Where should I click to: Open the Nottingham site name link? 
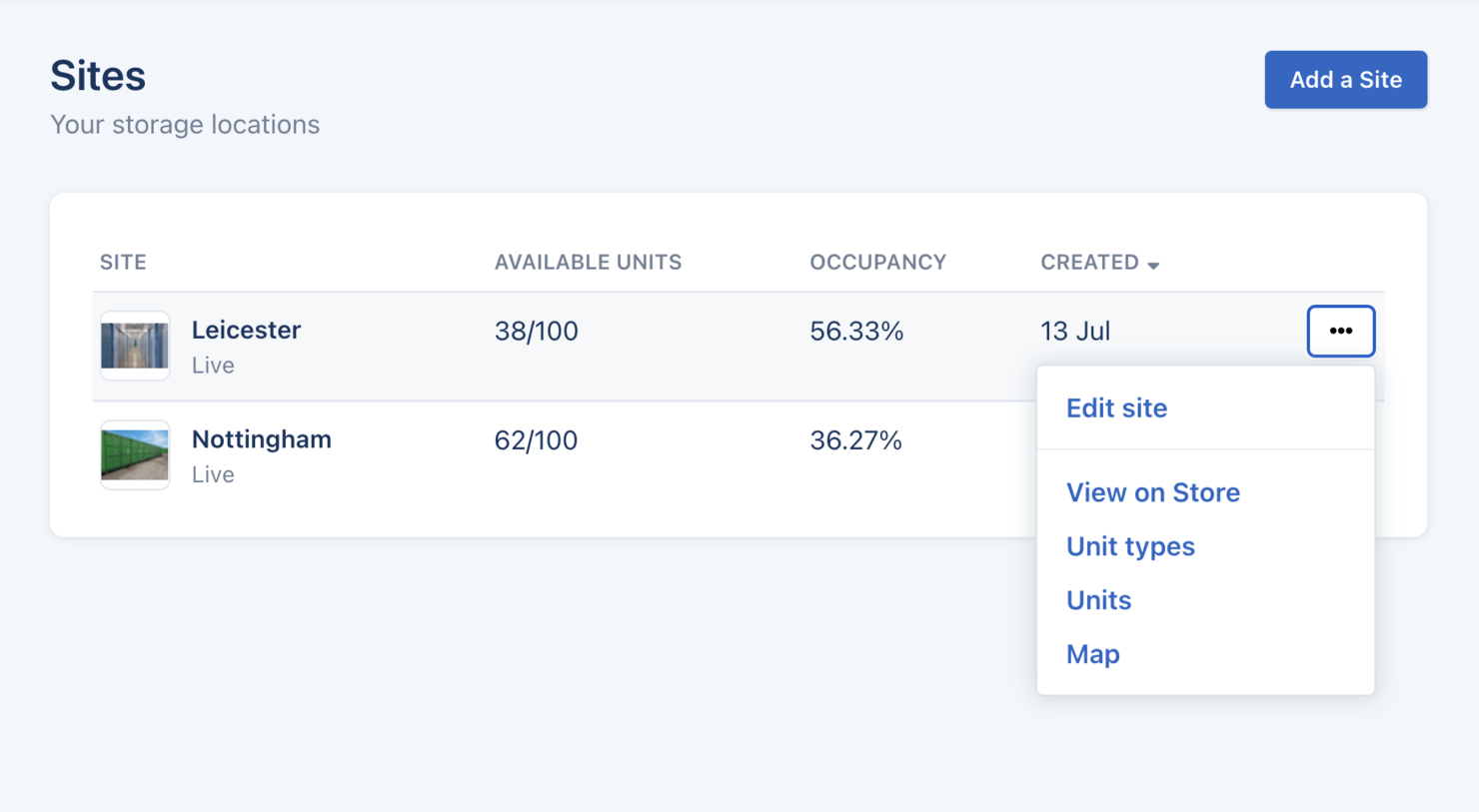pyautogui.click(x=261, y=439)
